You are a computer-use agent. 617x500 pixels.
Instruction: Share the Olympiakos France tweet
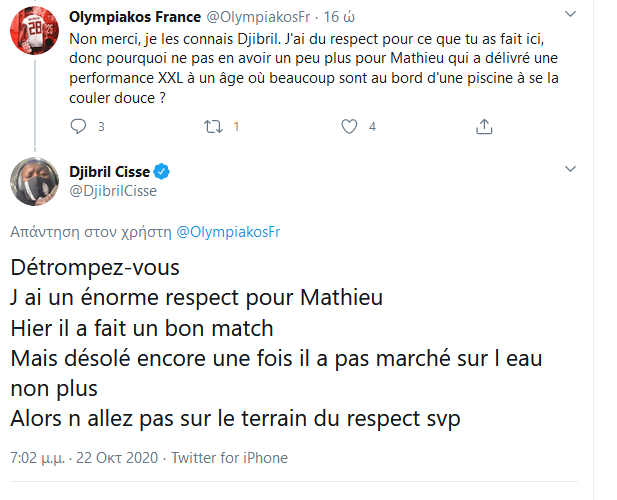tap(484, 127)
